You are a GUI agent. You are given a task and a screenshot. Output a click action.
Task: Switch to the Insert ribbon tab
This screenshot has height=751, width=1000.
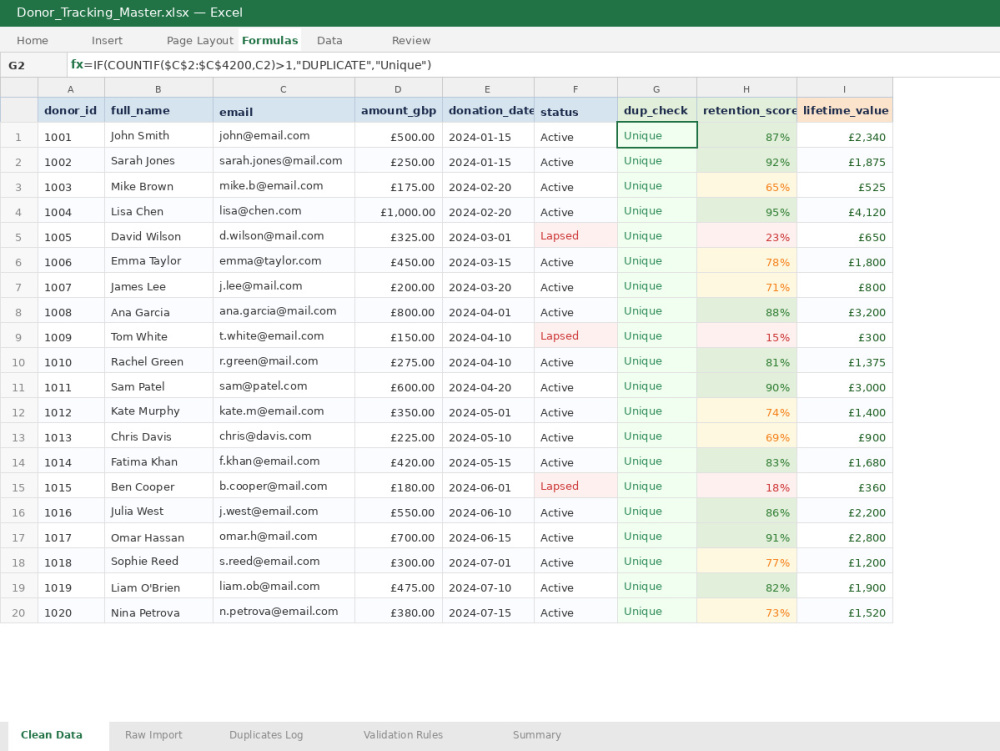107,40
